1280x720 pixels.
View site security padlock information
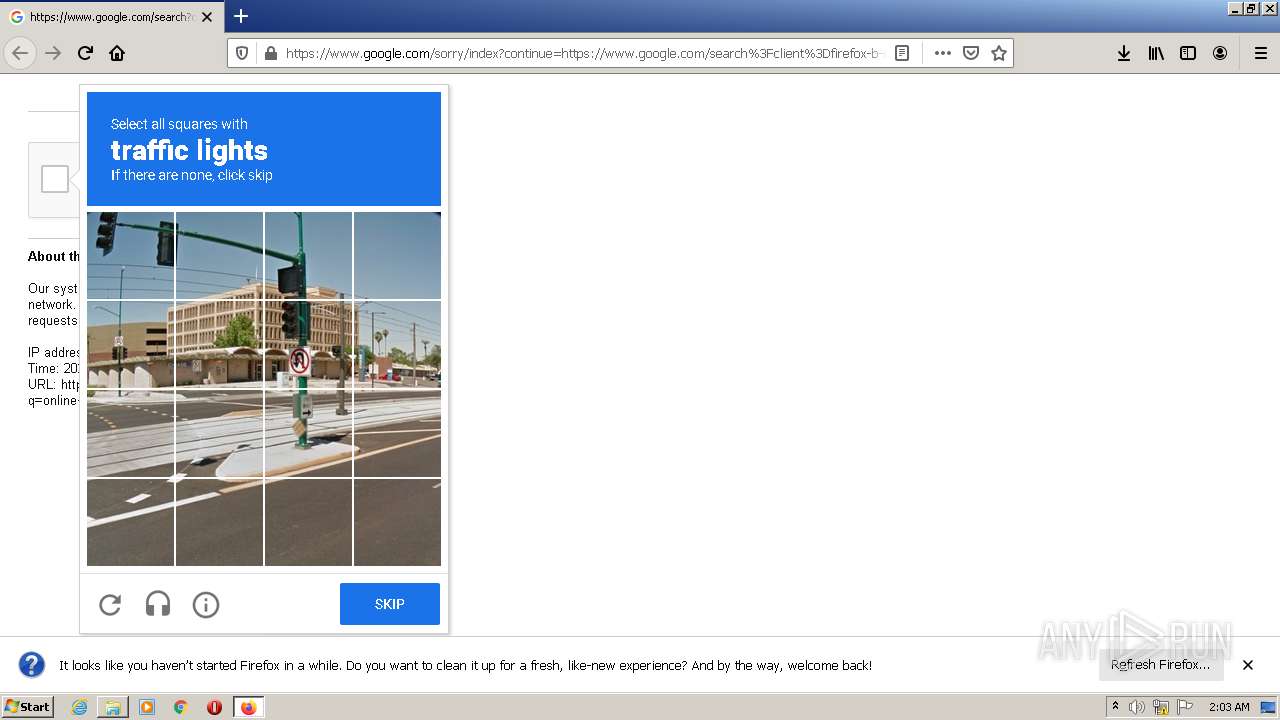click(270, 53)
